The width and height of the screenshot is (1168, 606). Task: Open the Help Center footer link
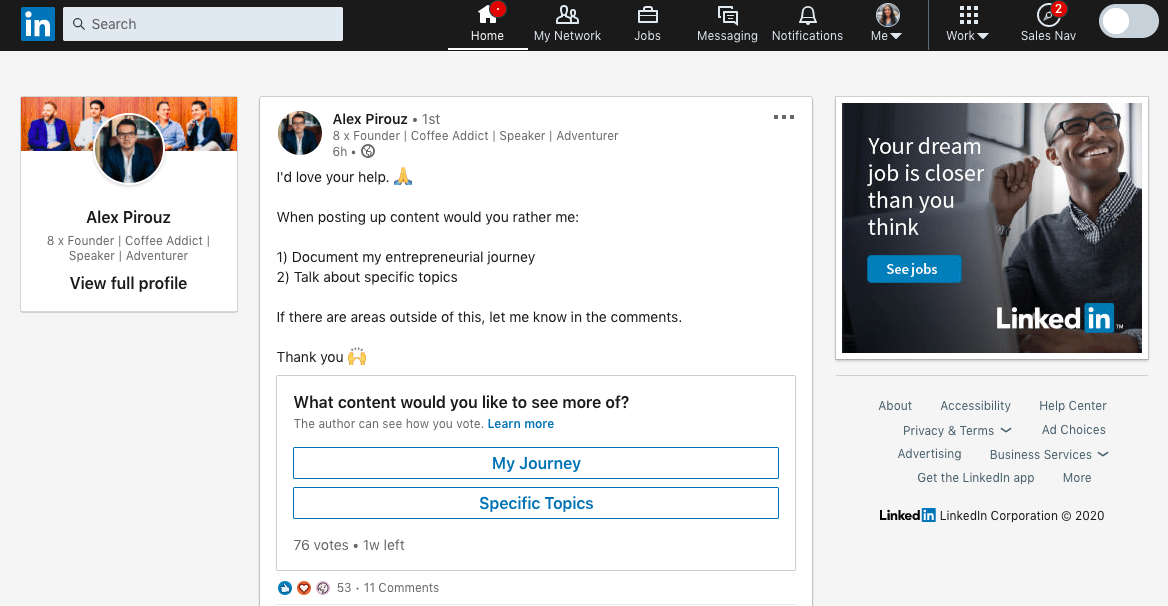click(1073, 406)
